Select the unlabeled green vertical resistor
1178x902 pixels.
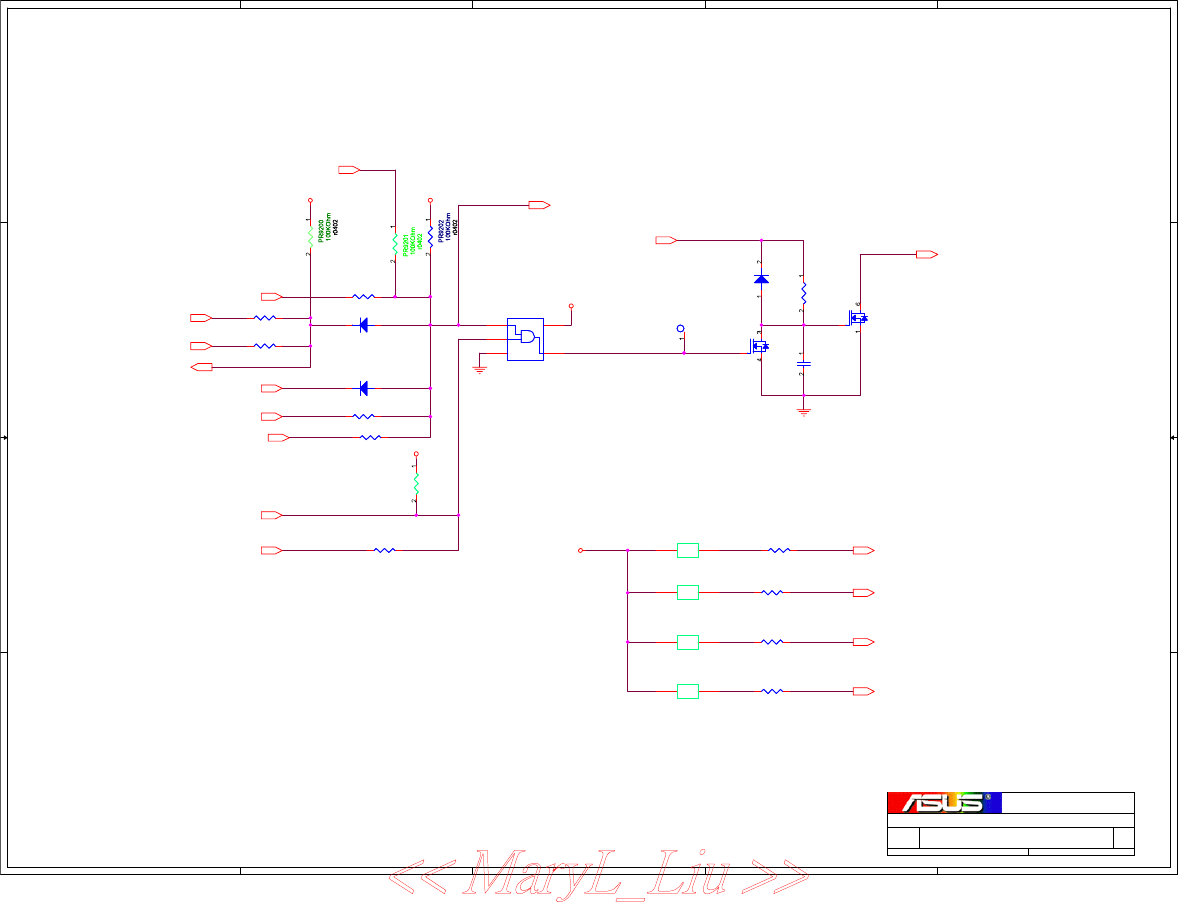416,484
